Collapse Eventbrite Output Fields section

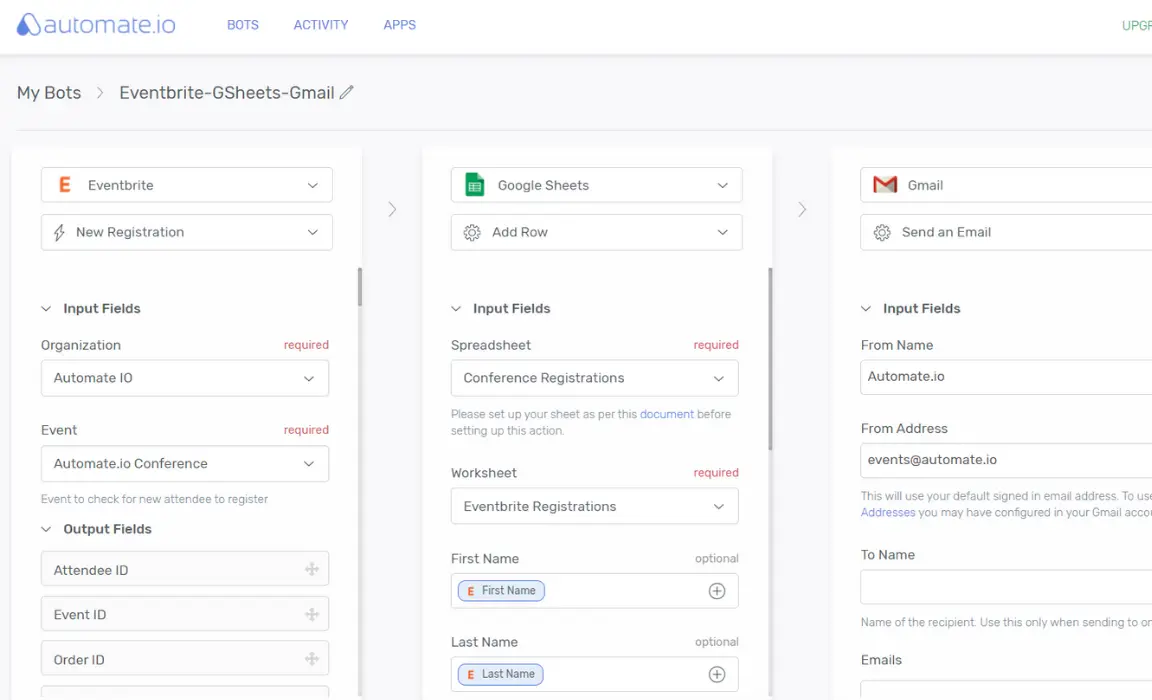(46, 529)
